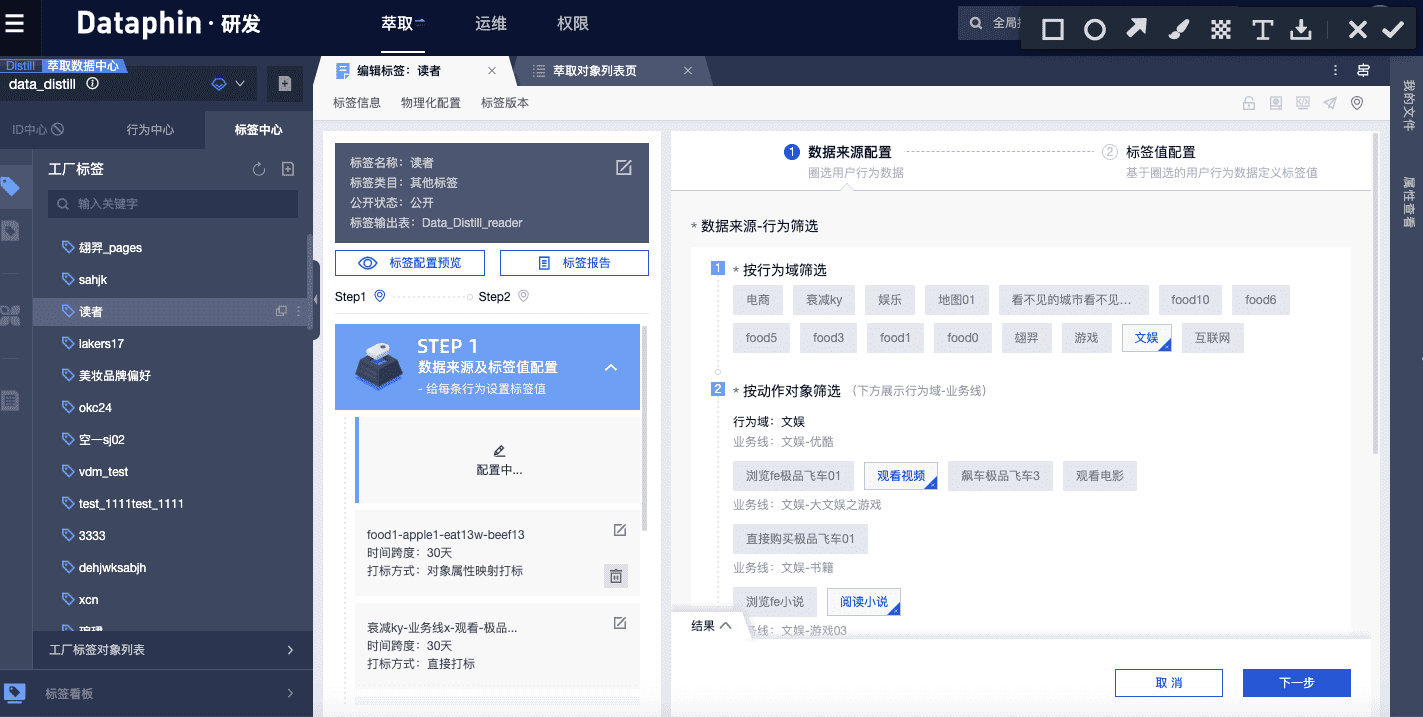Toggle the 阅读小说 selection

pos(863,601)
